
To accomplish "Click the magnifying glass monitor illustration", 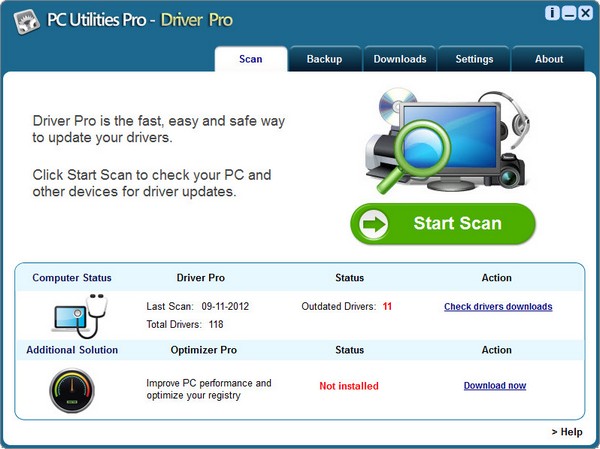I will (x=439, y=139).
